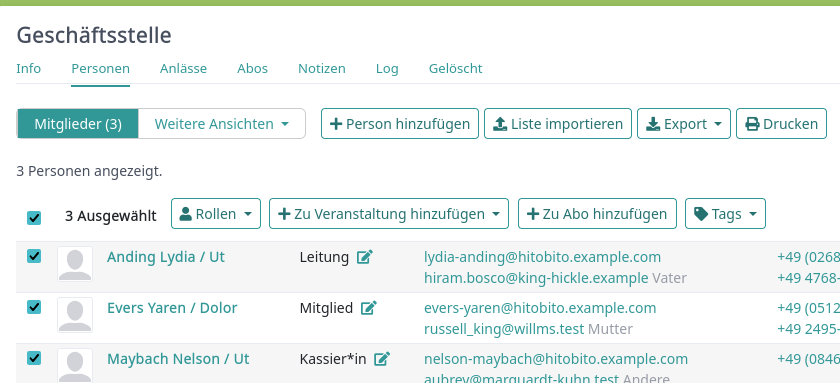840x383 pixels.
Task: Click the '3 Personen angezeigt.' text
Action: tap(89, 171)
